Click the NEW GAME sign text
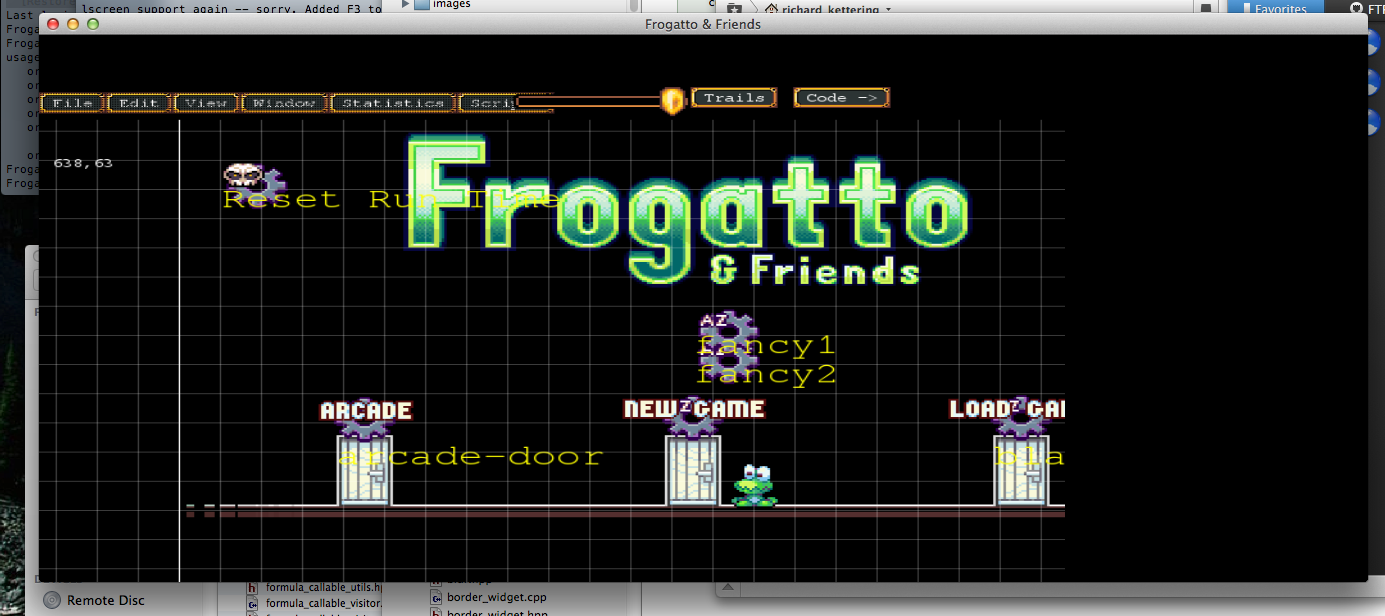Image resolution: width=1385 pixels, height=616 pixels. pos(694,409)
